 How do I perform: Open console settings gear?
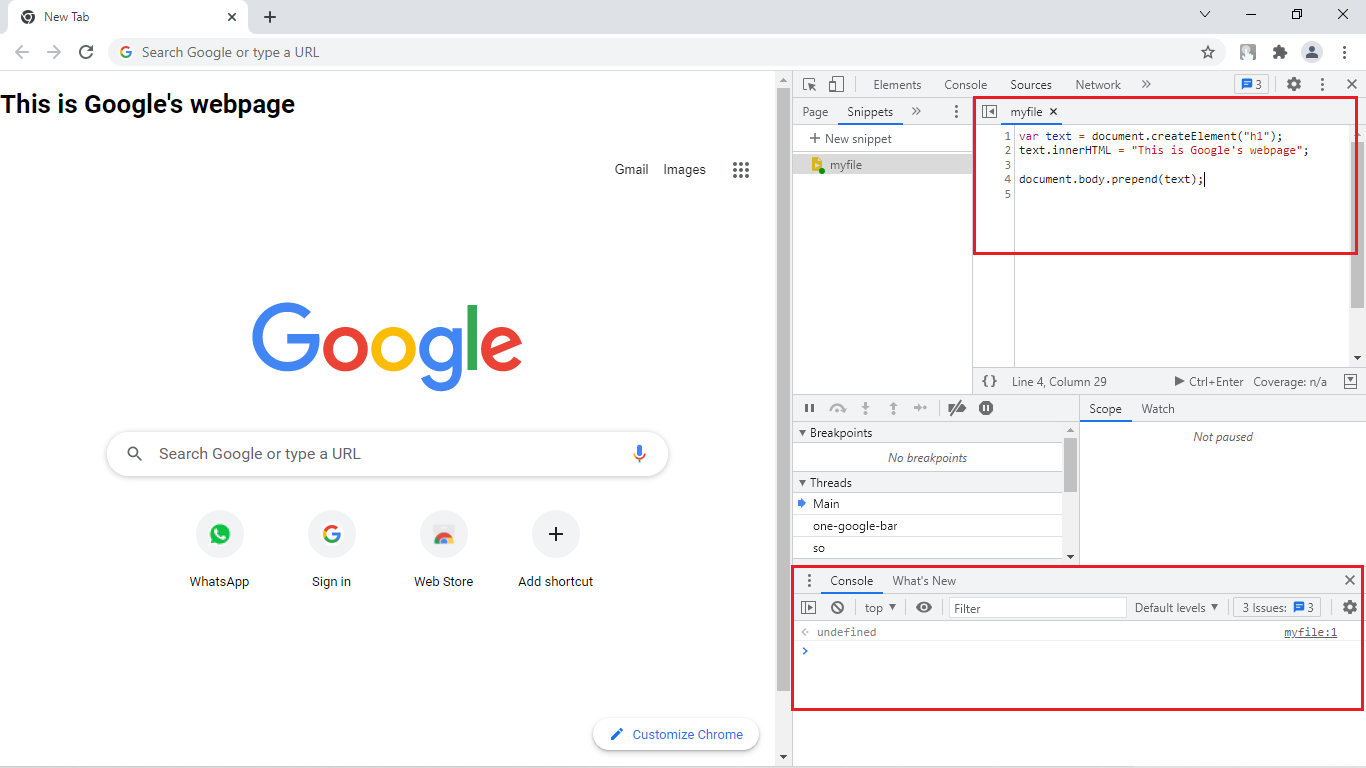point(1350,608)
